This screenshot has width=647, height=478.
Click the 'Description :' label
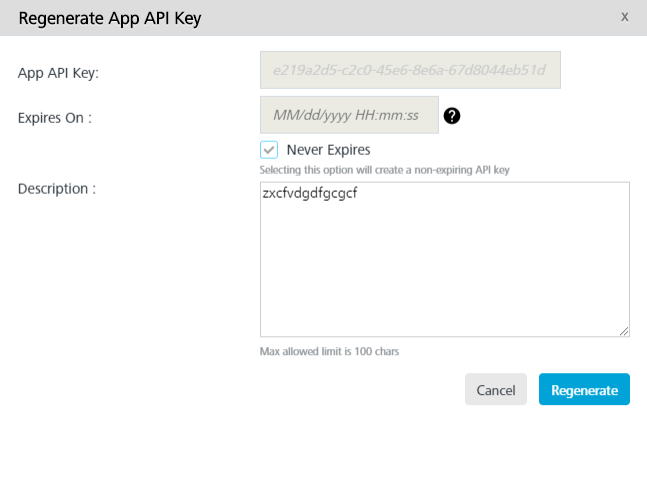point(57,189)
